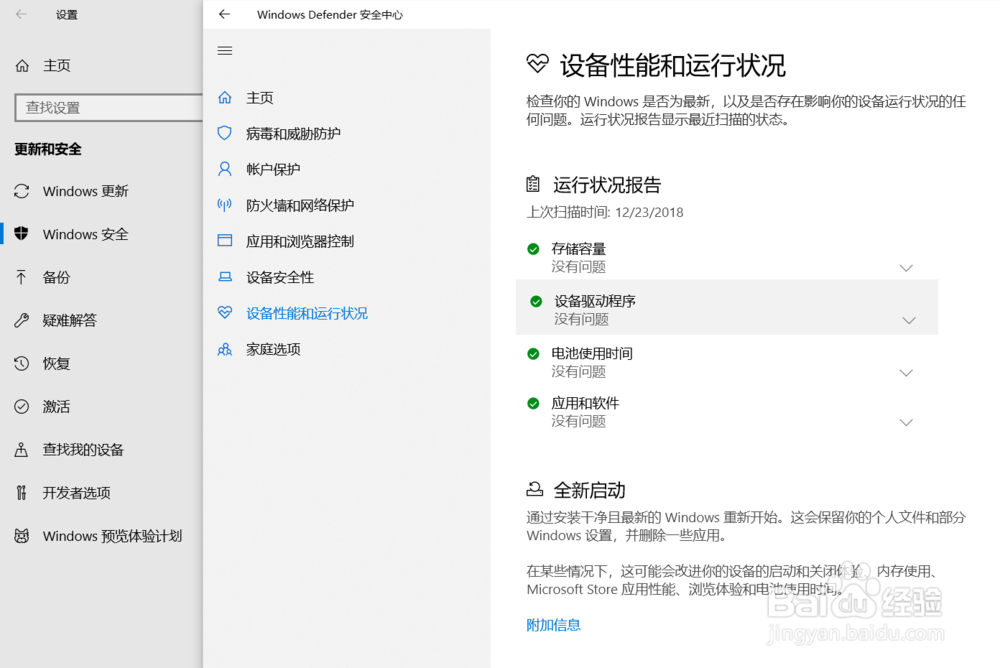Click the 激活 checkmark circle icon

pyautogui.click(x=22, y=406)
